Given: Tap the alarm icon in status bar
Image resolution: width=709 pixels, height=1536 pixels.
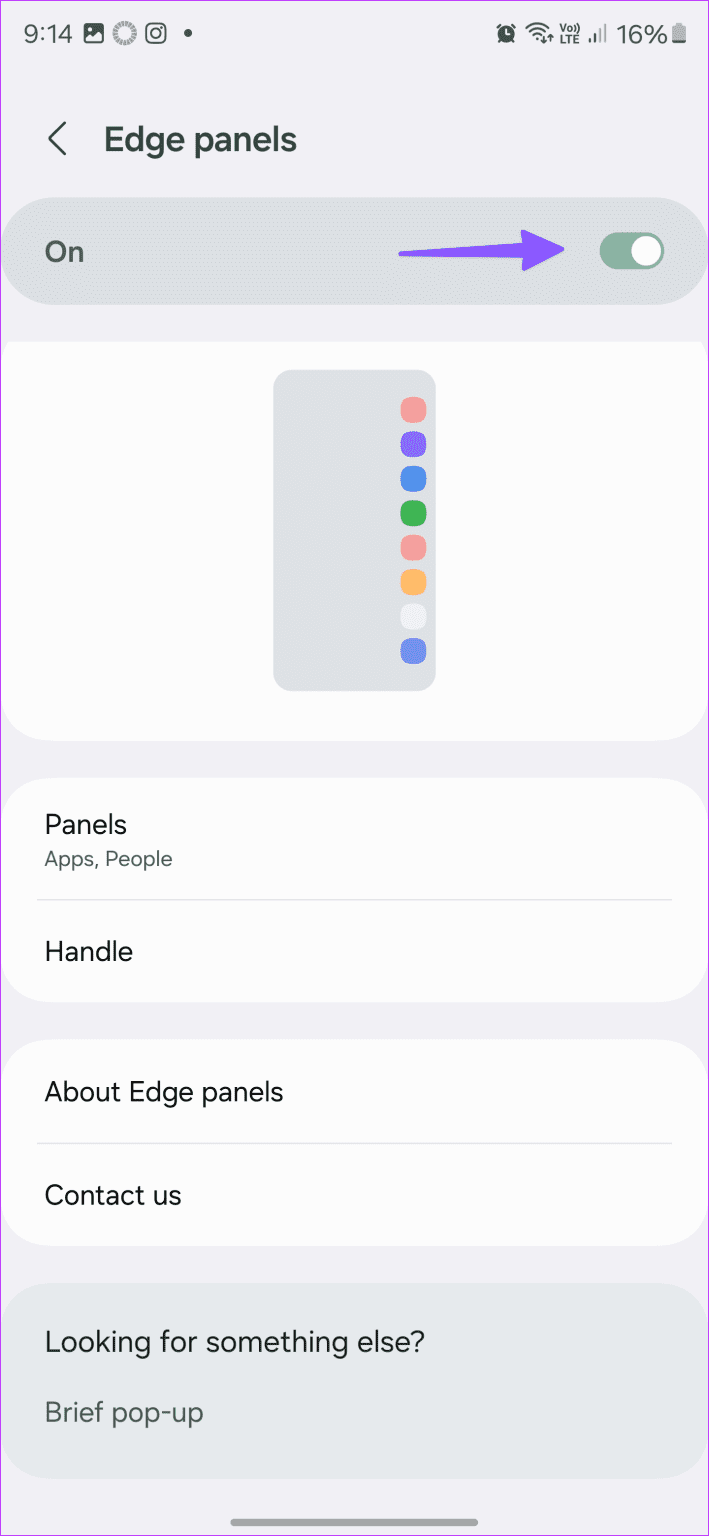Looking at the screenshot, I should pyautogui.click(x=506, y=34).
